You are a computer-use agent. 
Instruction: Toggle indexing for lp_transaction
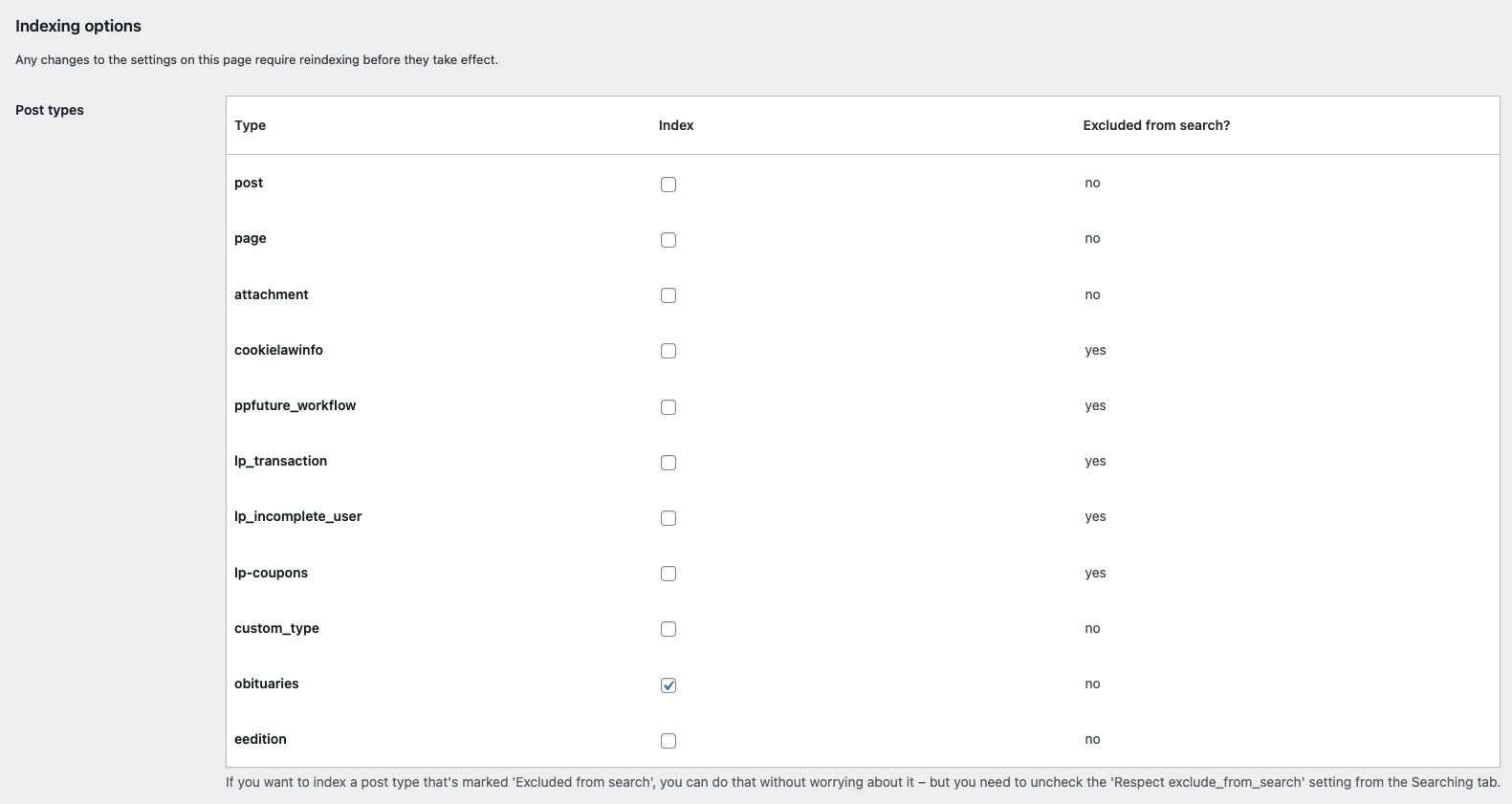(668, 463)
